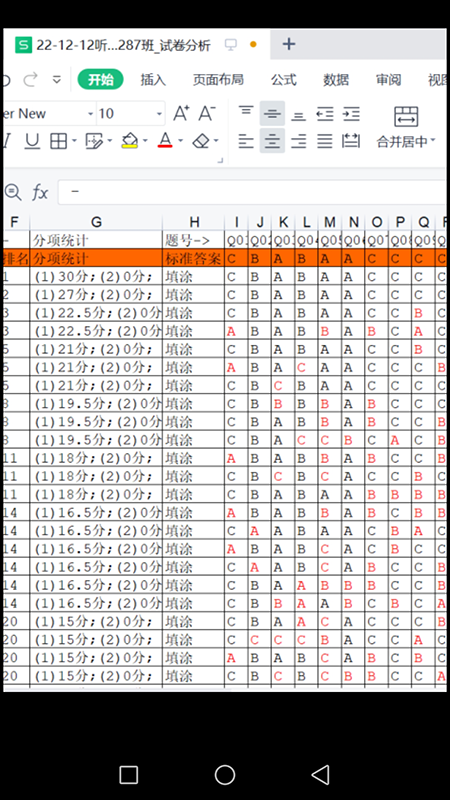Screen dimensions: 450x800
Task: Open the font size 10 dropdown
Action: pyautogui.click(x=160, y=114)
